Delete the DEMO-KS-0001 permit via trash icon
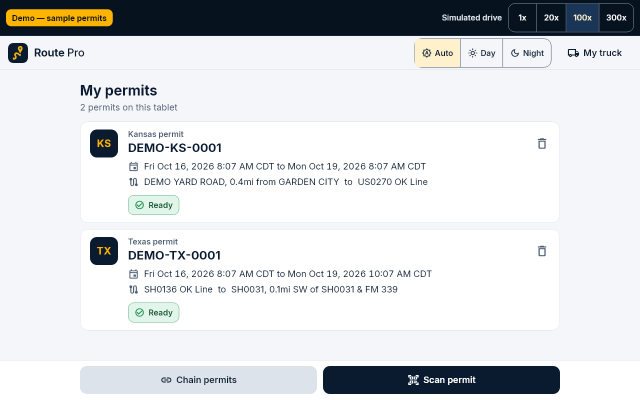Viewport: 640px width, 400px height. point(542,144)
